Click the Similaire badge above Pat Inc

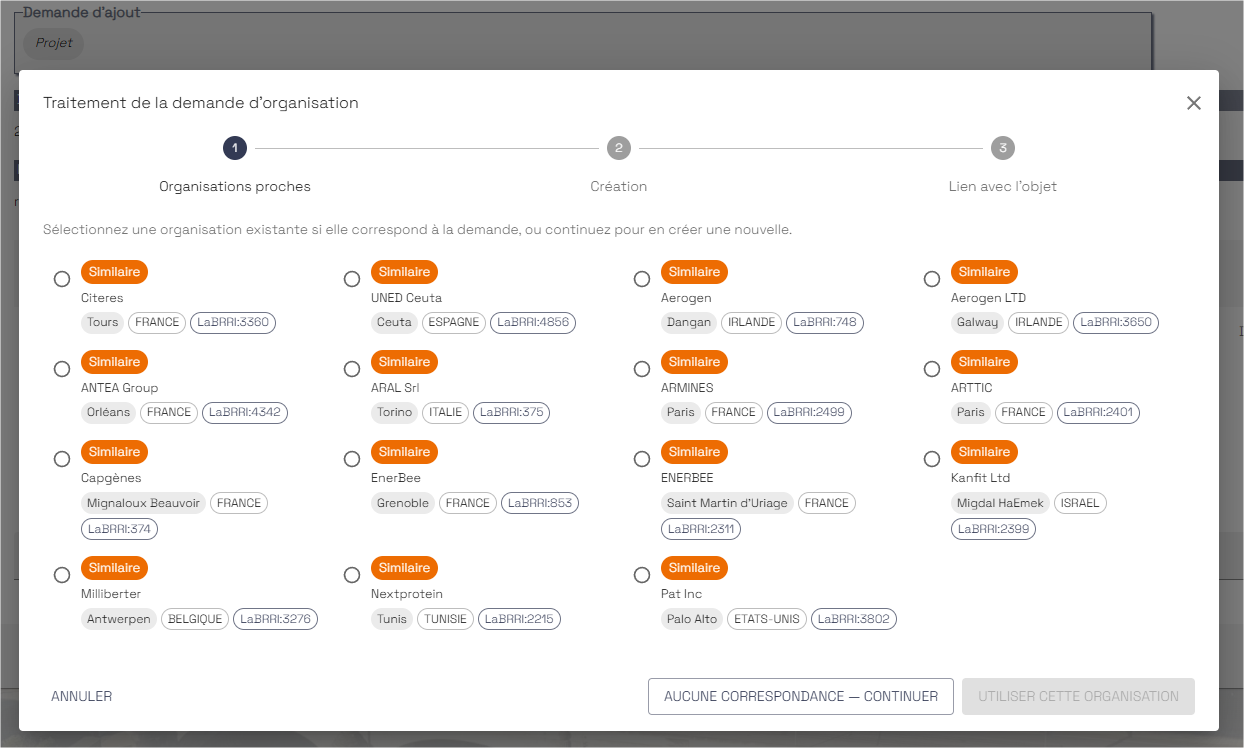coord(694,568)
